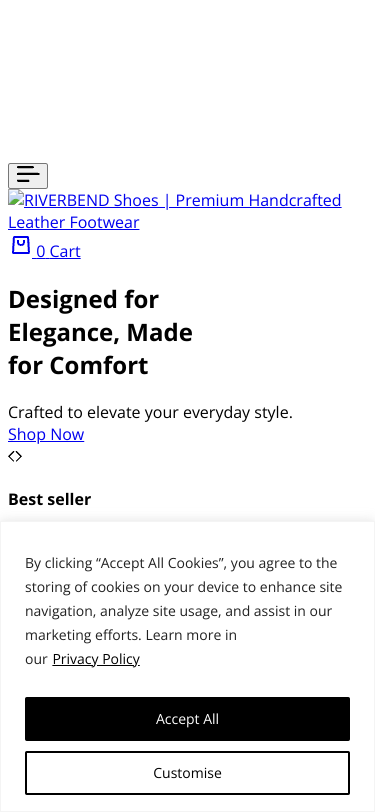Open the Privacy Policy link
The width and height of the screenshot is (375, 812).
click(x=96, y=659)
